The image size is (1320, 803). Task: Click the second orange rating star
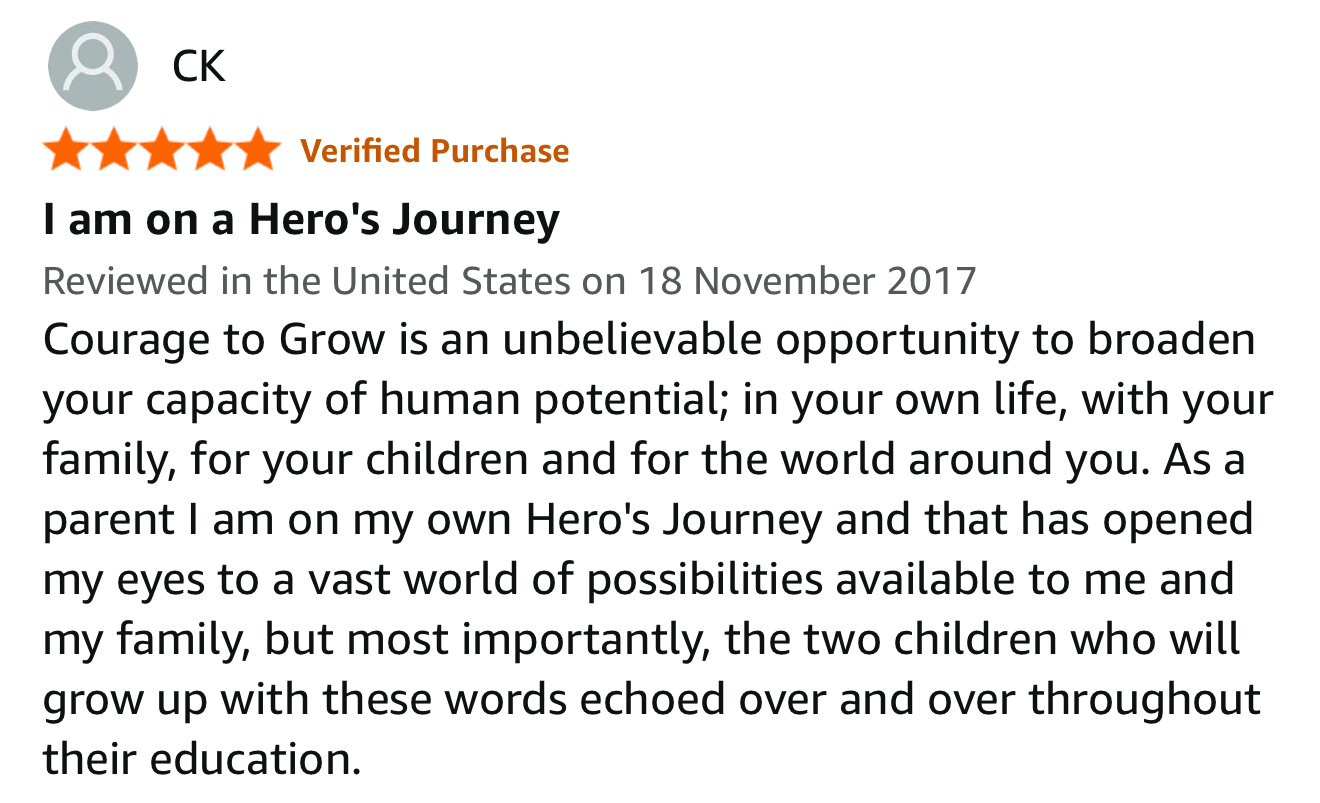pos(114,150)
